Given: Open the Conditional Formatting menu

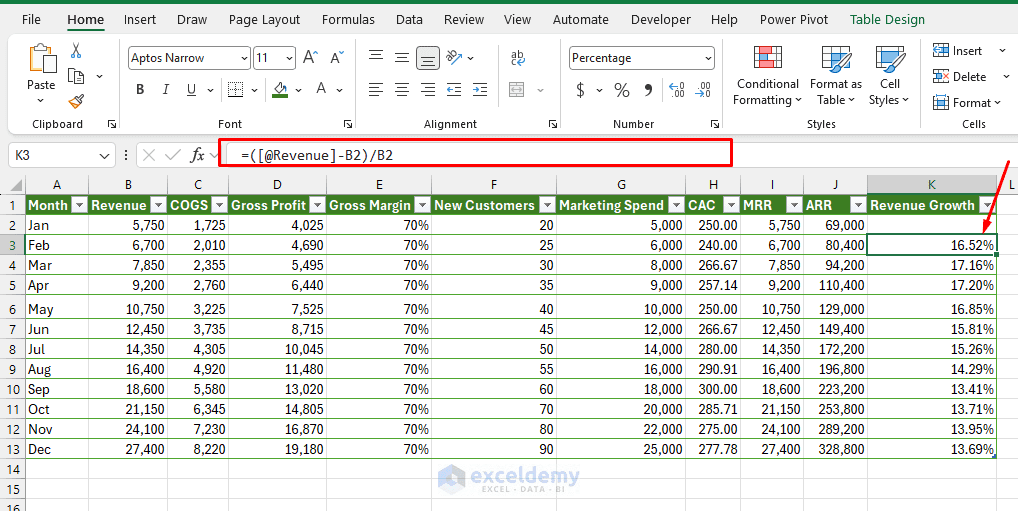Looking at the screenshot, I should (767, 75).
